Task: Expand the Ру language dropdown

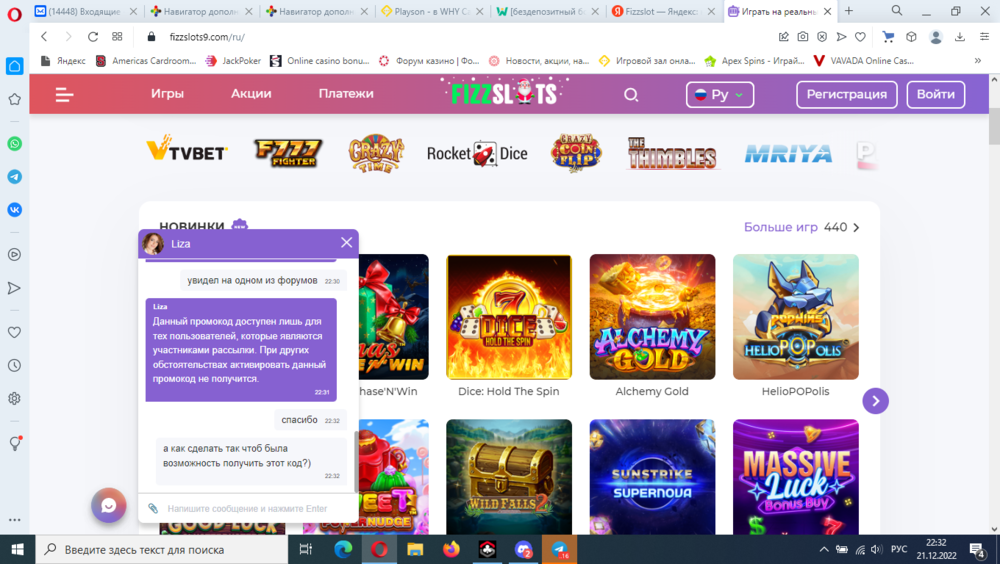Action: click(x=719, y=95)
